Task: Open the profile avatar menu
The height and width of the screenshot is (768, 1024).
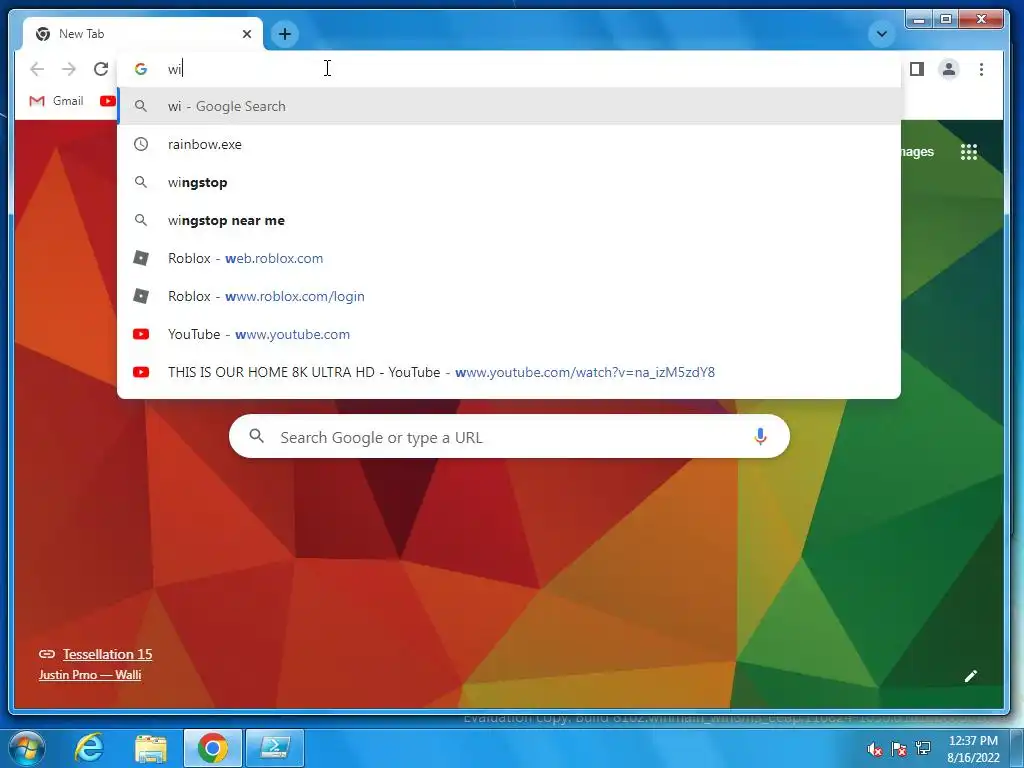Action: 949,69
